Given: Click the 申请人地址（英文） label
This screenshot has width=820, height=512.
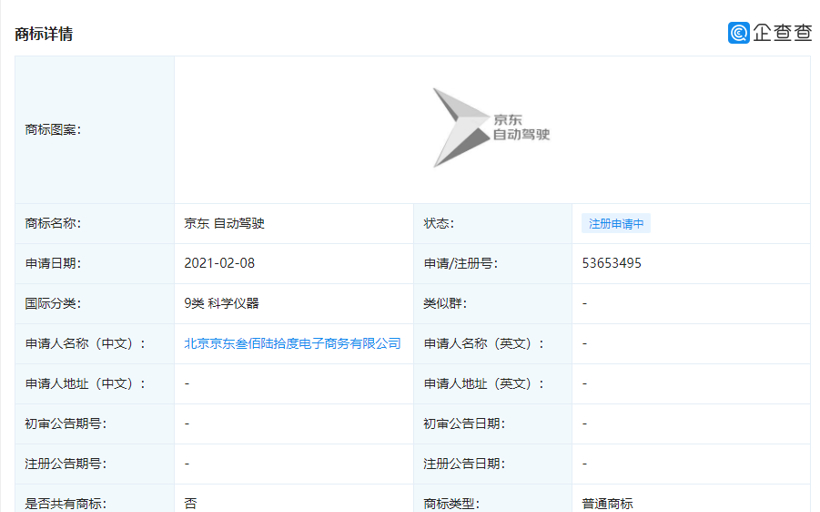Looking at the screenshot, I should (x=484, y=384).
